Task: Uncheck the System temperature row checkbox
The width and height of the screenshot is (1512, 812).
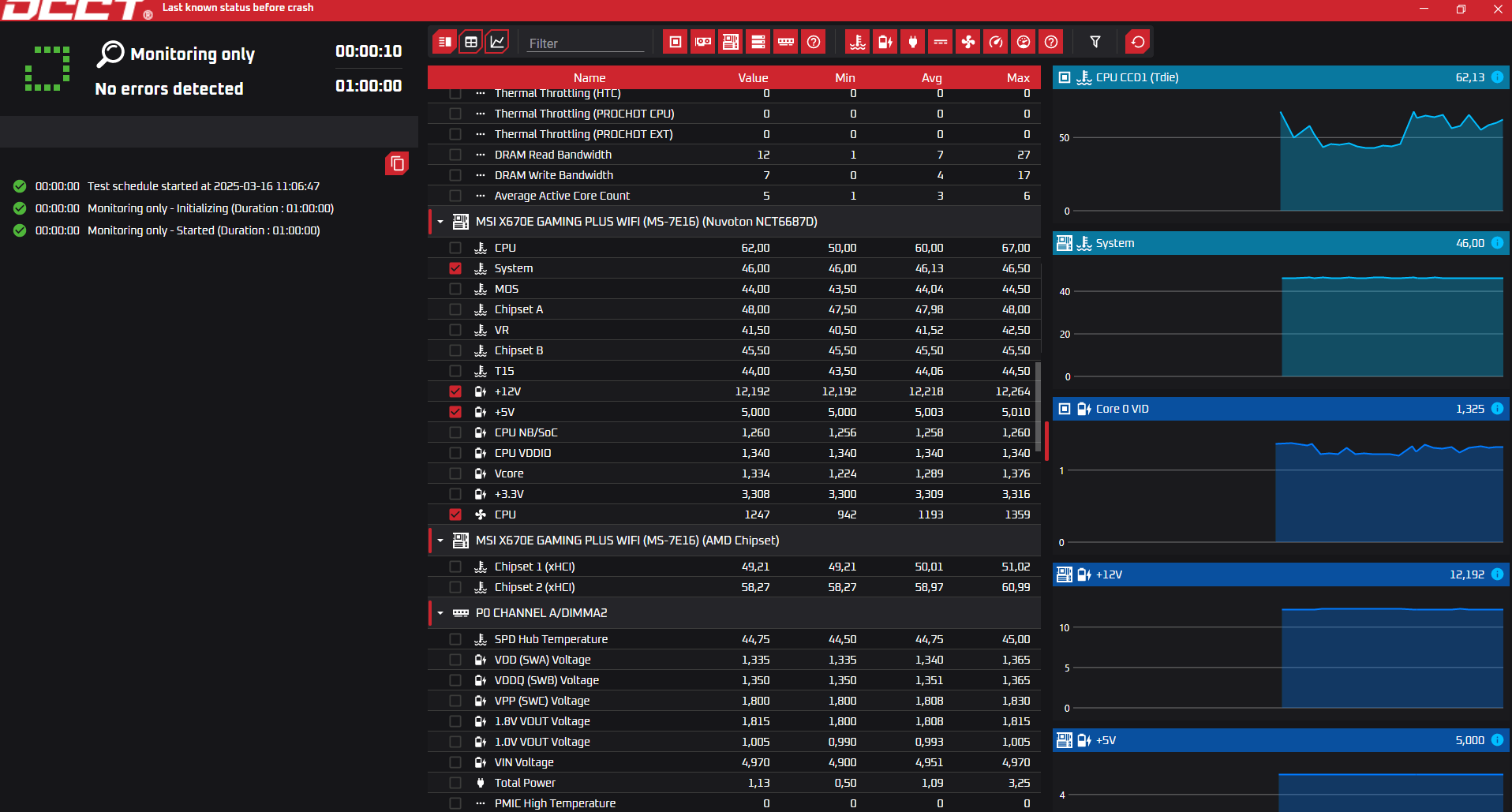Action: pyautogui.click(x=455, y=268)
